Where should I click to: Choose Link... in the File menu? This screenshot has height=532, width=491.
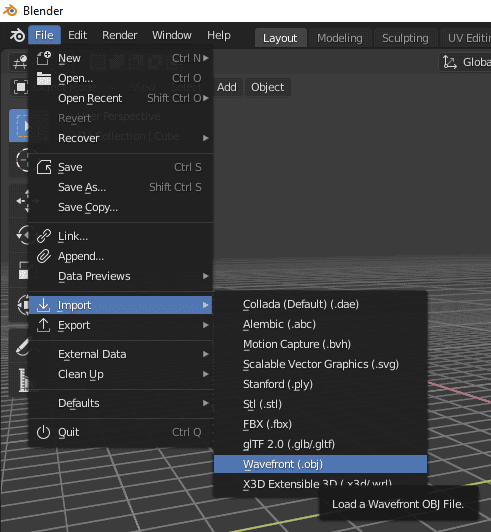point(120,236)
